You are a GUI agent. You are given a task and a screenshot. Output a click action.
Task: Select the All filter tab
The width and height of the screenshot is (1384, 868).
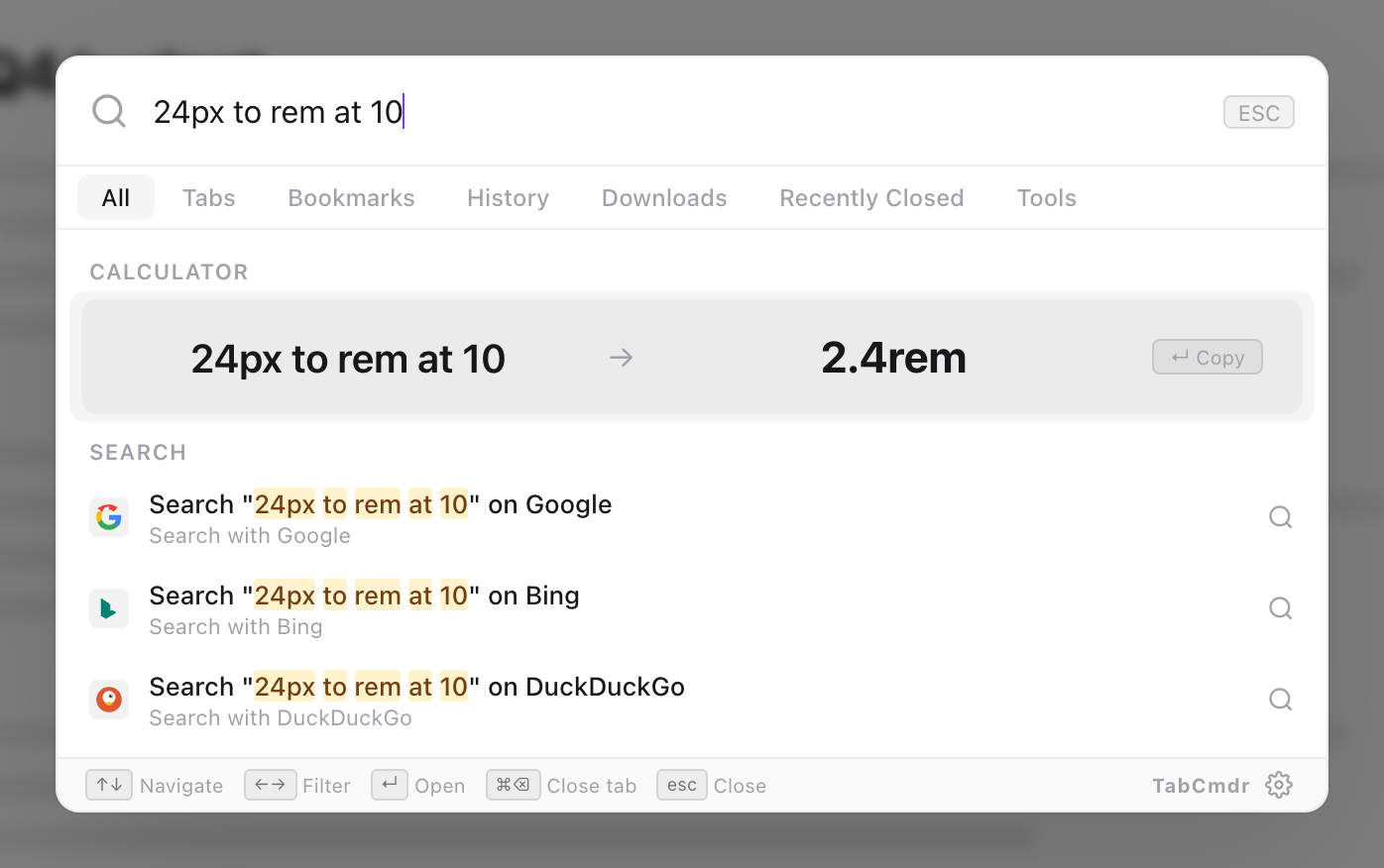116,197
